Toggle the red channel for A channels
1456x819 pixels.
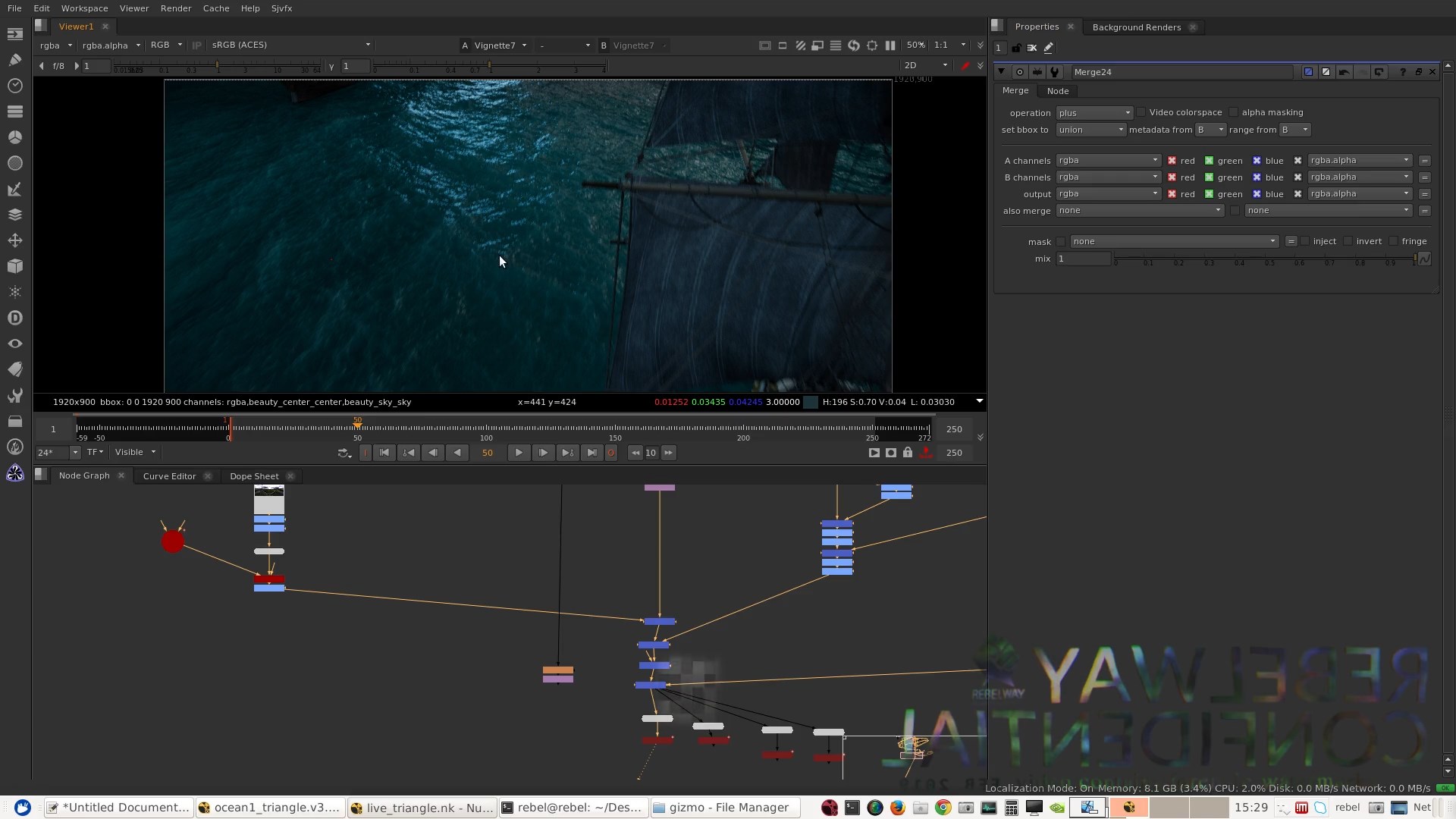pos(1172,161)
